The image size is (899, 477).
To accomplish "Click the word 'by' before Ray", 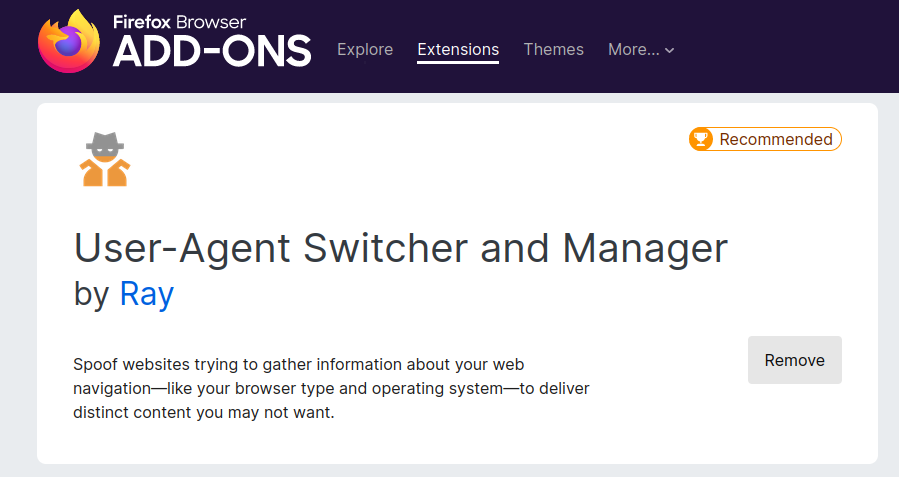I will pos(91,295).
